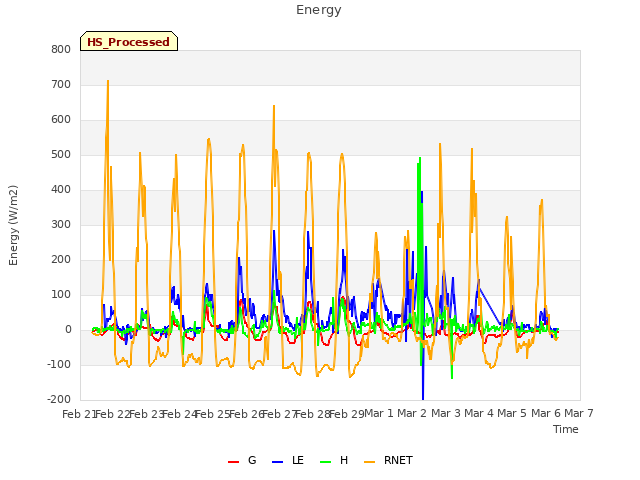This screenshot has width=640, height=480.
Task: Click the 400 y-axis tick label
Action: [x=61, y=190]
